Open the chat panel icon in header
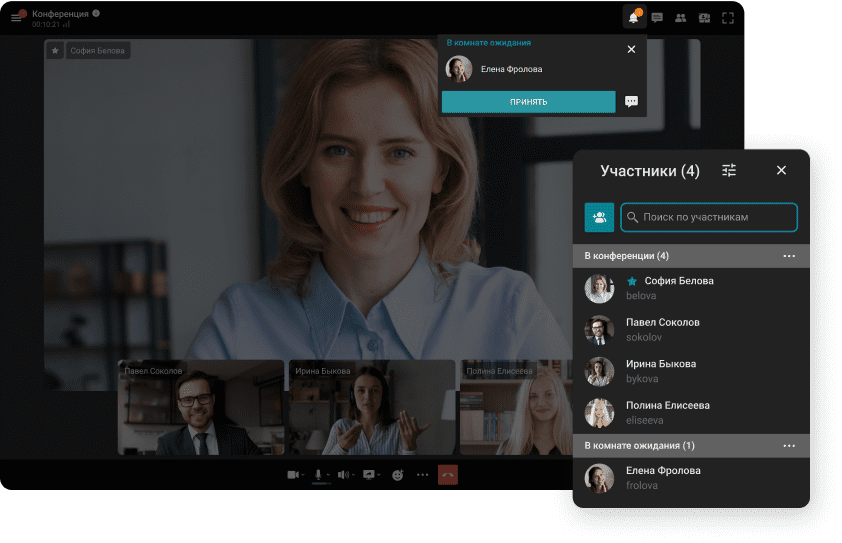Screen dimensions: 842x543 657,17
